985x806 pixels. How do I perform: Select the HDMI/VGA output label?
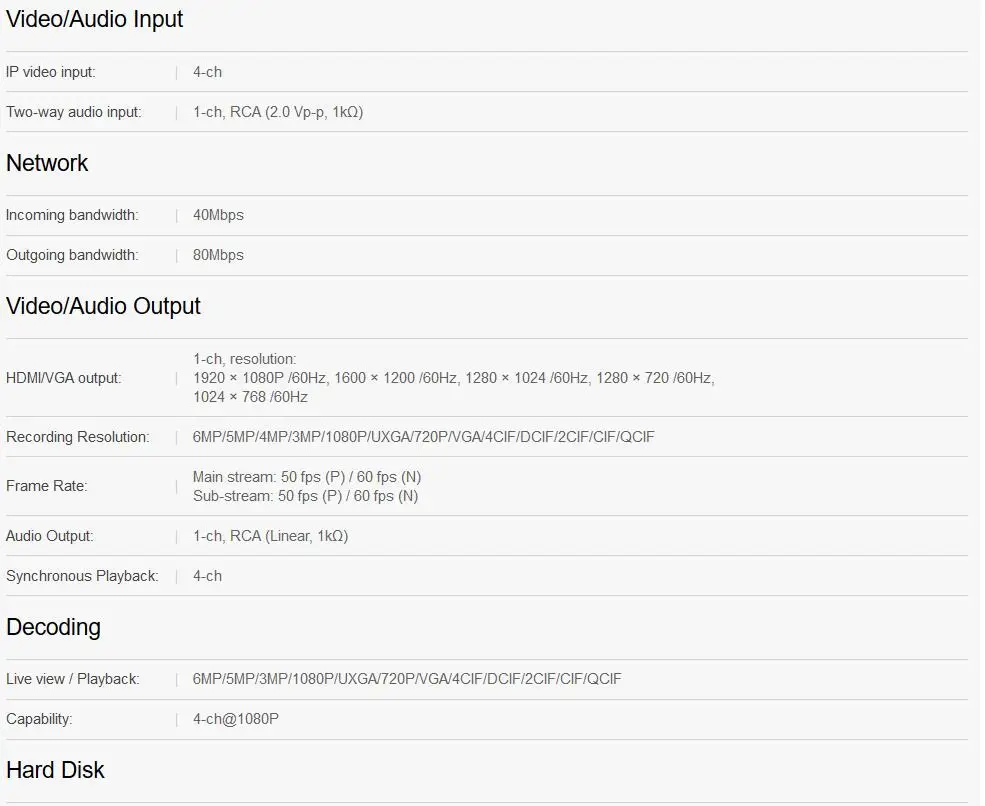coord(63,378)
